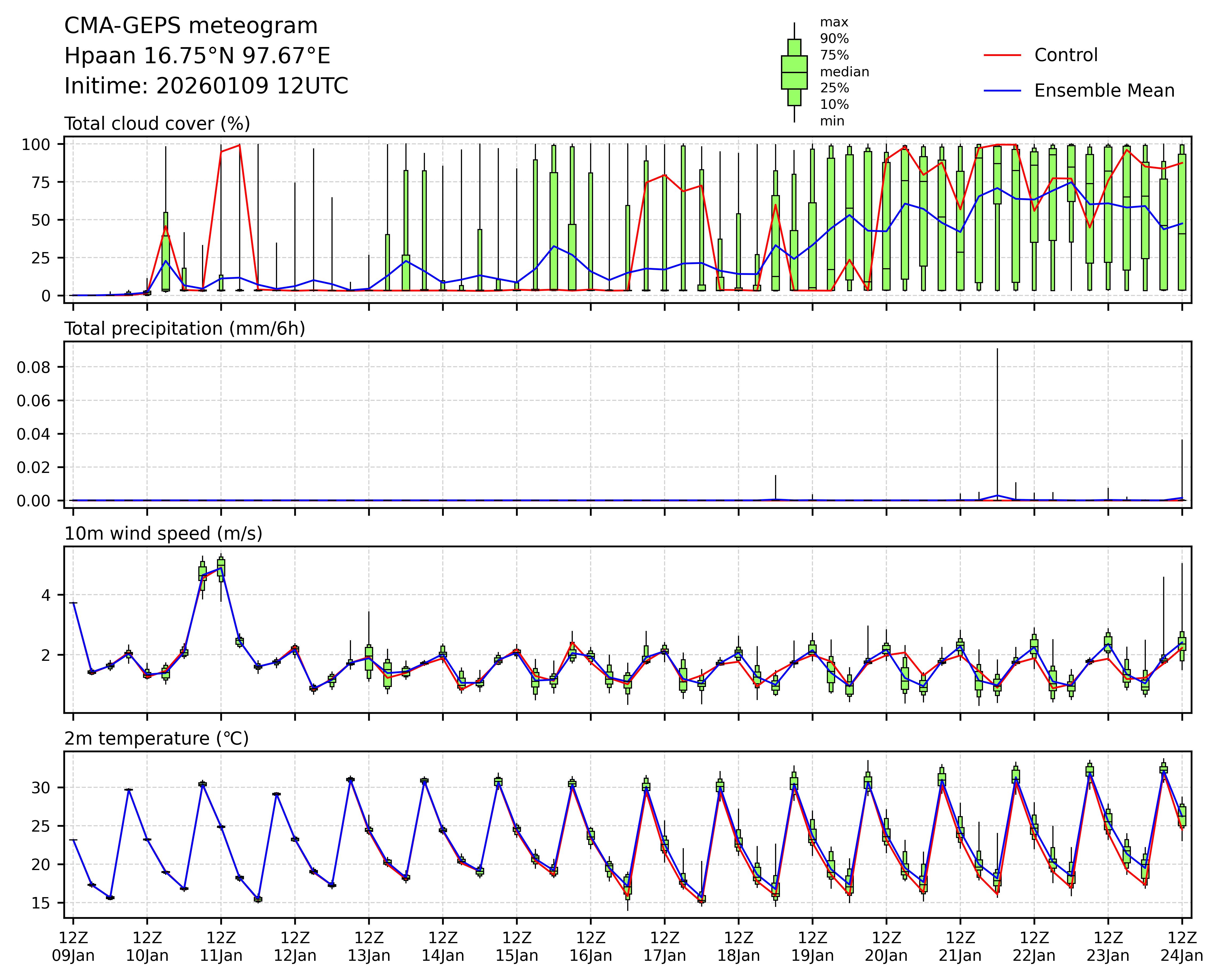The height and width of the screenshot is (980, 1220).
Task: Click the 'Total precipitation (mm/6h)' panel title
Action: (184, 329)
